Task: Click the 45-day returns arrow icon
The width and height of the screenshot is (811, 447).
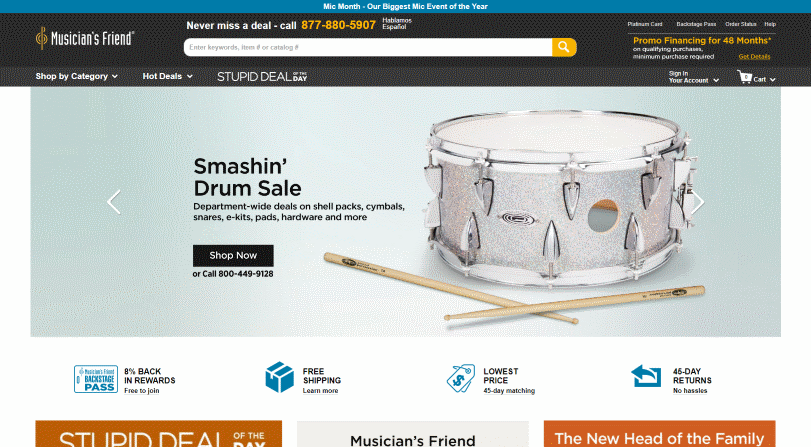Action: [646, 376]
